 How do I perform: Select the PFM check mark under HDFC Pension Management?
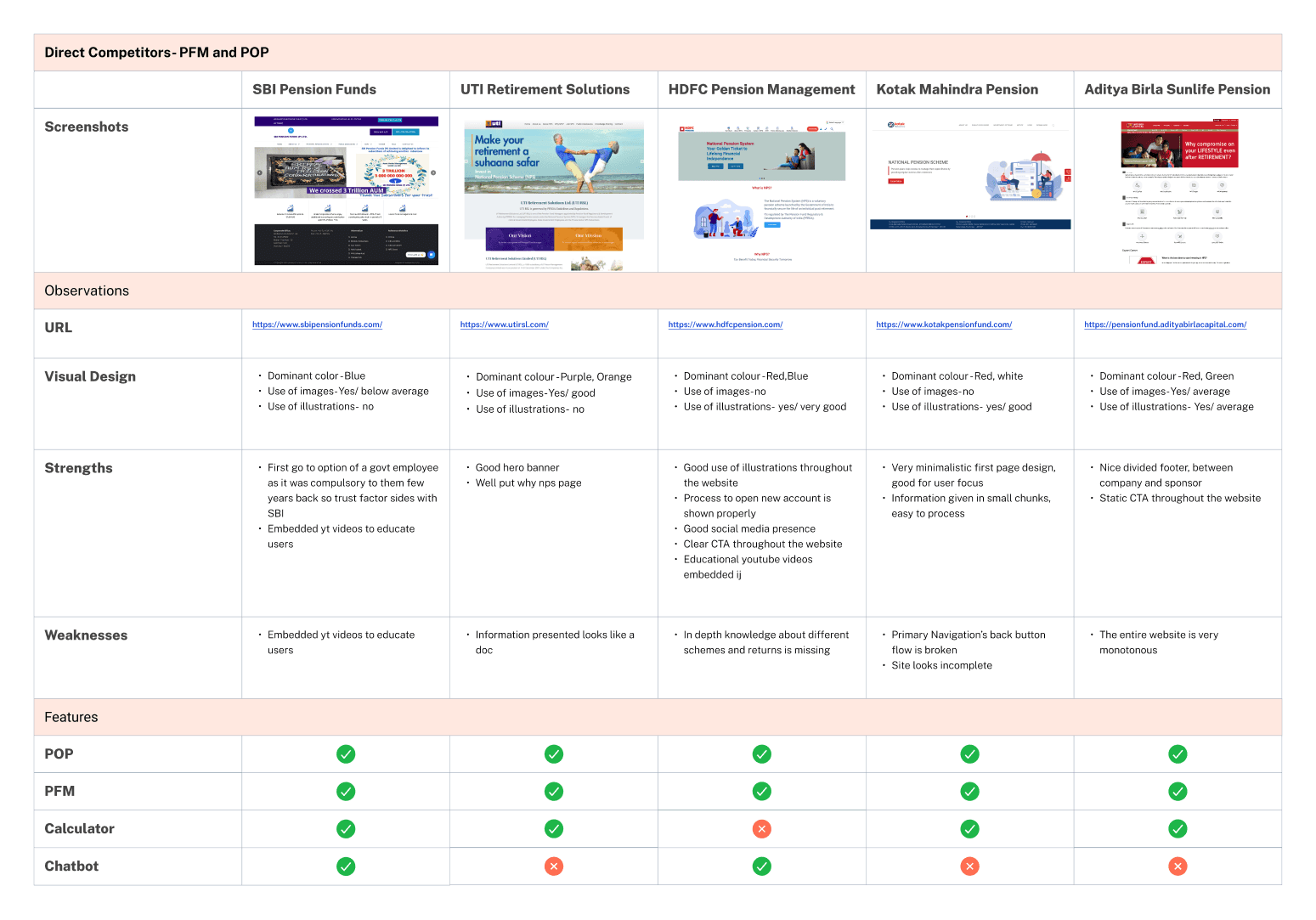pos(762,792)
